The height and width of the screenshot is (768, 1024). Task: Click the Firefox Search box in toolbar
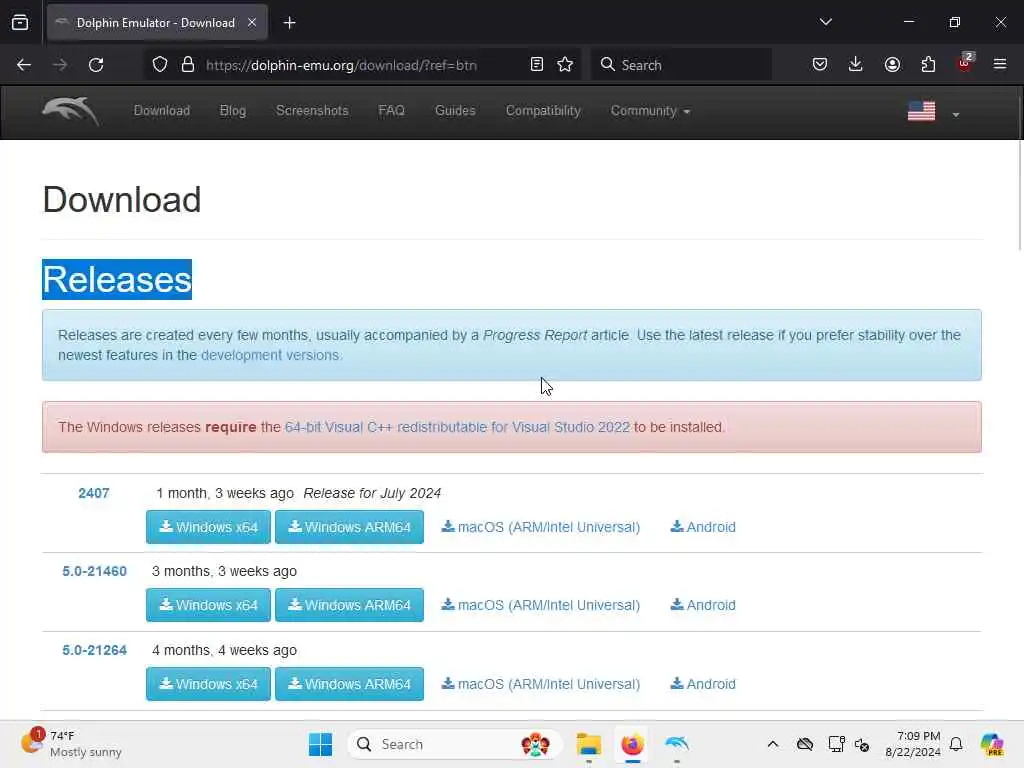coord(681,65)
